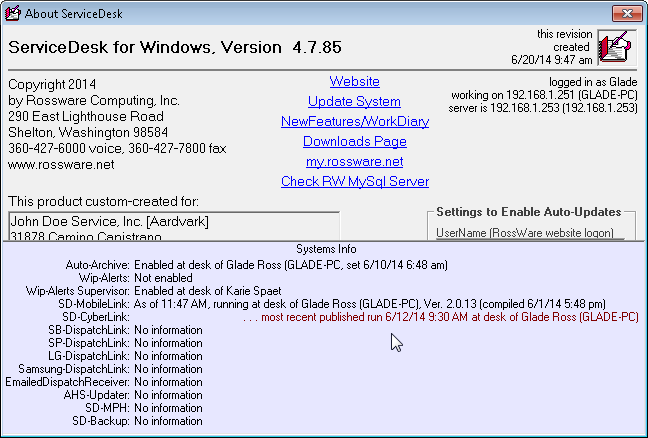Click the SD-MobileLink status line
The image size is (648, 438).
[x=370, y=304]
